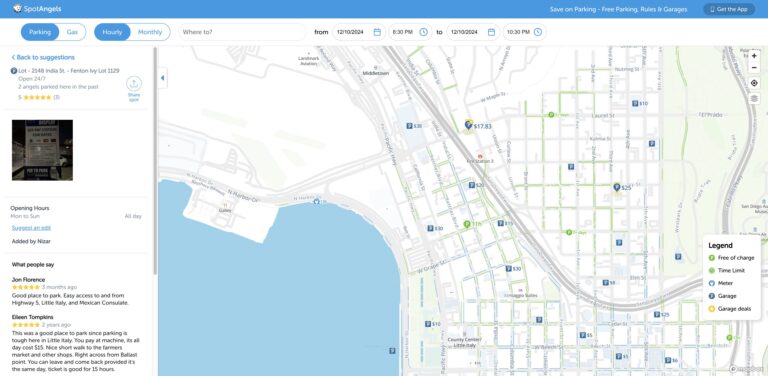Select the $10 marker near Laurel St
Image resolution: width=768 pixels, height=376 pixels.
640,103
